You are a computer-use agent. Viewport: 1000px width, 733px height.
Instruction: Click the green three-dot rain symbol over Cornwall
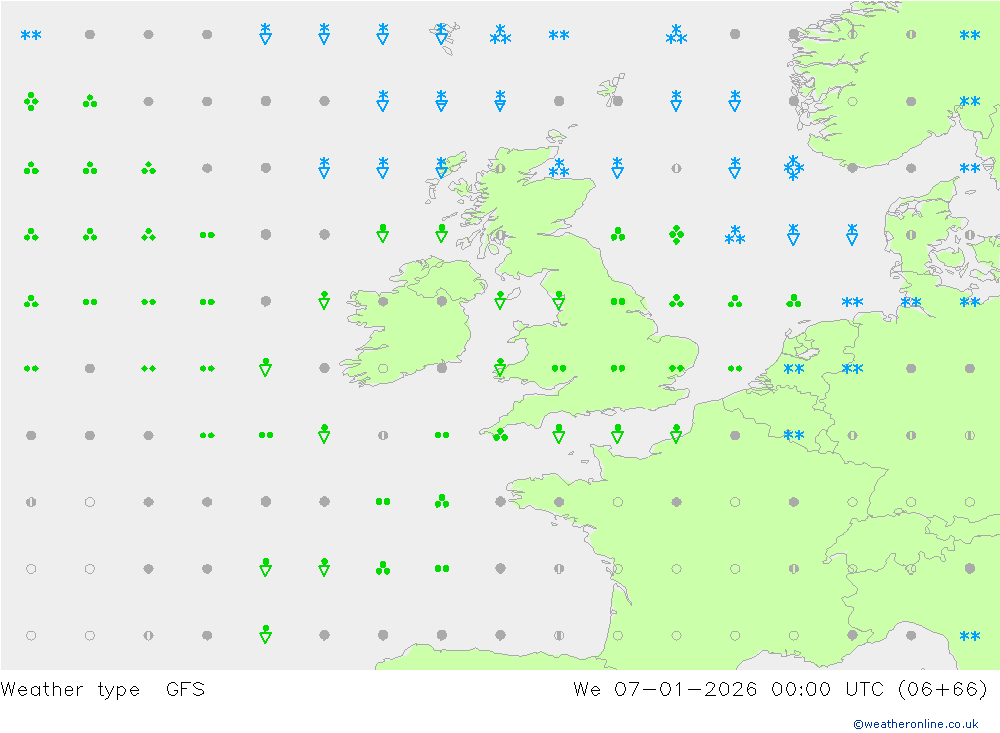click(x=501, y=435)
